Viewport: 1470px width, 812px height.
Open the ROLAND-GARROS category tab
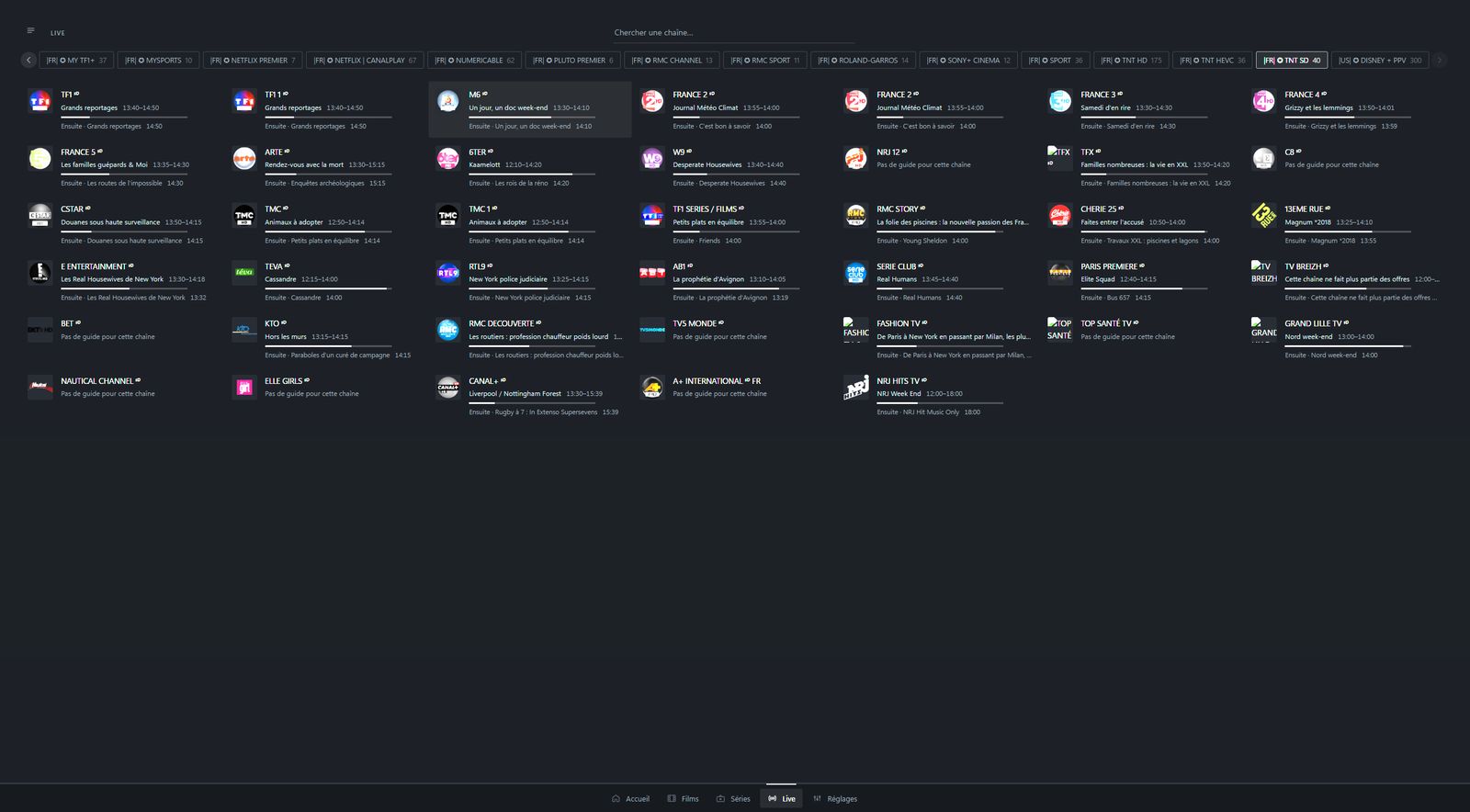pyautogui.click(x=863, y=61)
